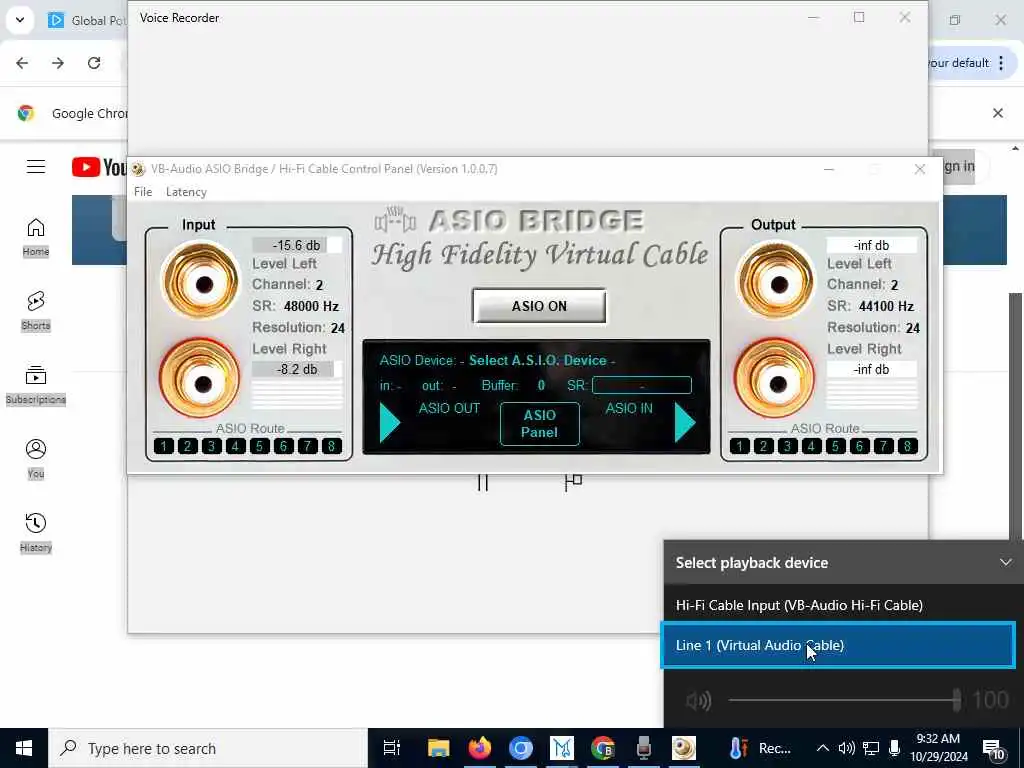Select Hi-Fi Cable Input playback device
1024x768 pixels.
[x=839, y=605]
